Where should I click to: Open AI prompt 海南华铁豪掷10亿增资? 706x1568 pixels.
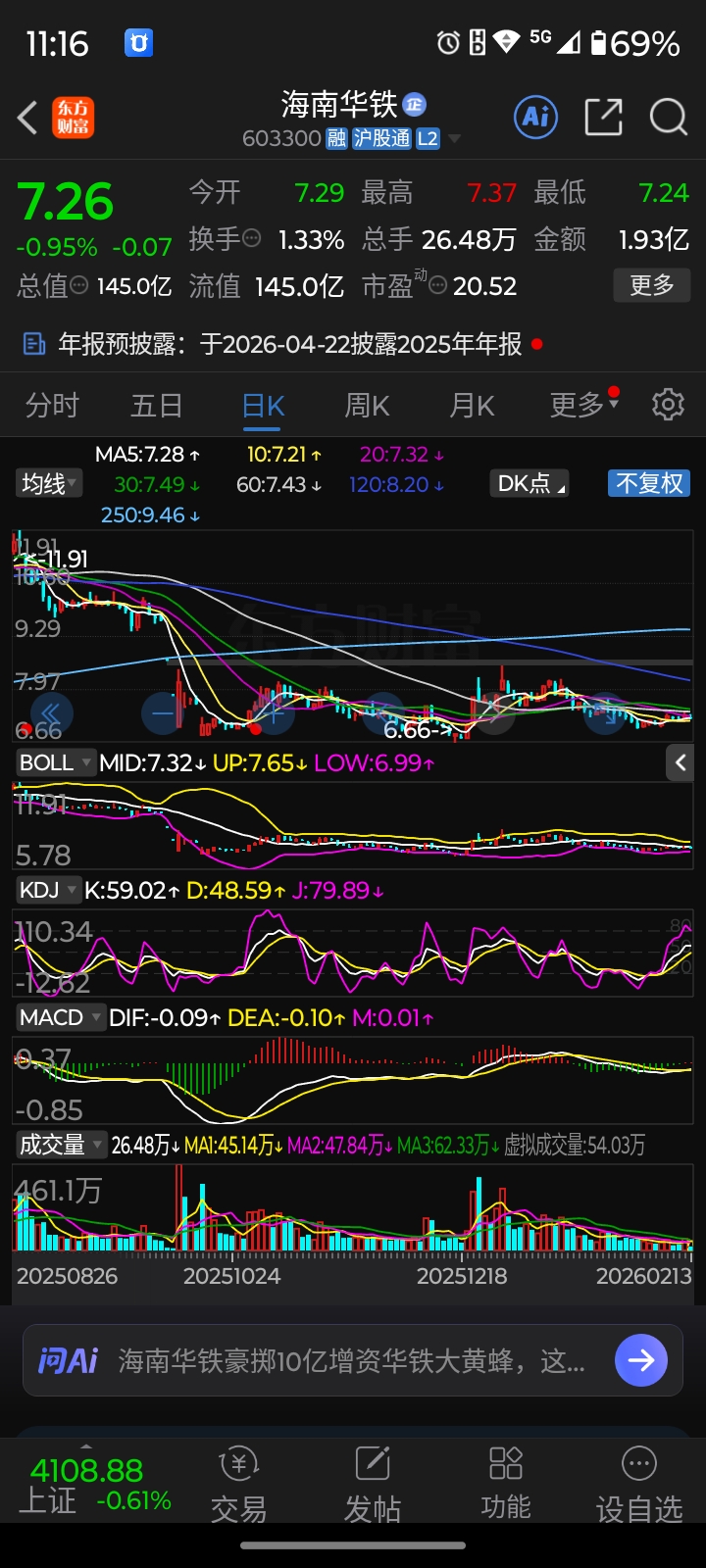pos(351,1360)
